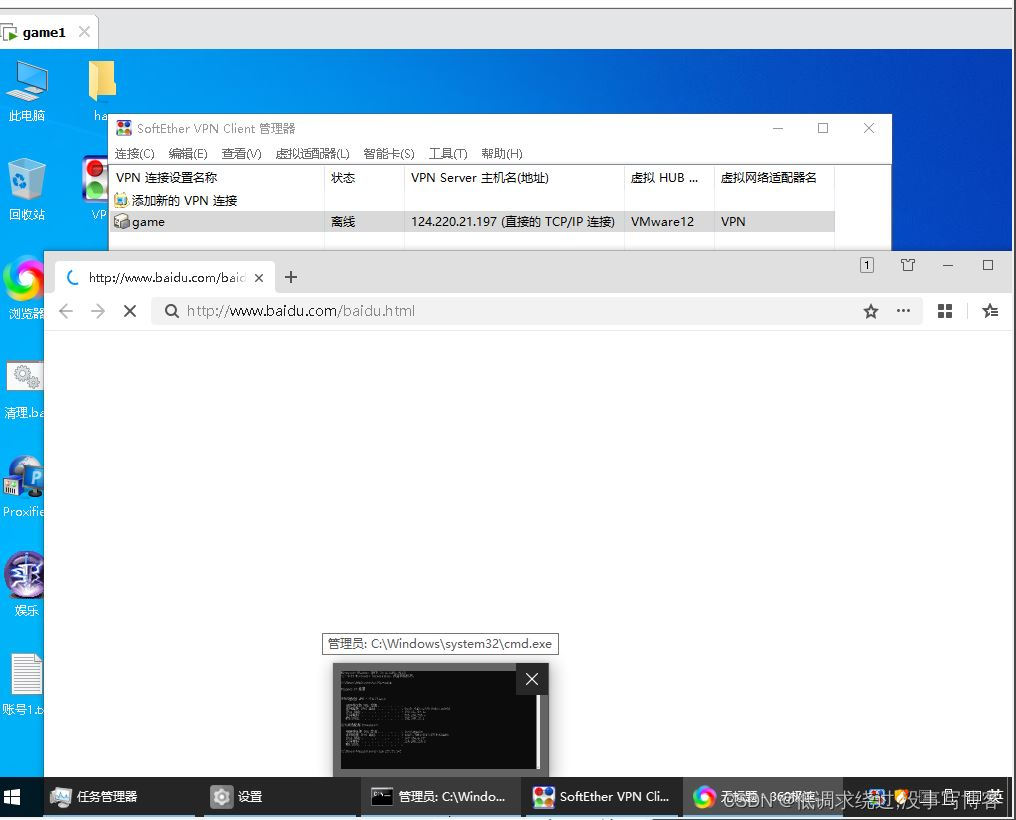Open the browser skin shirt icon
1016x820 pixels.
point(908,265)
